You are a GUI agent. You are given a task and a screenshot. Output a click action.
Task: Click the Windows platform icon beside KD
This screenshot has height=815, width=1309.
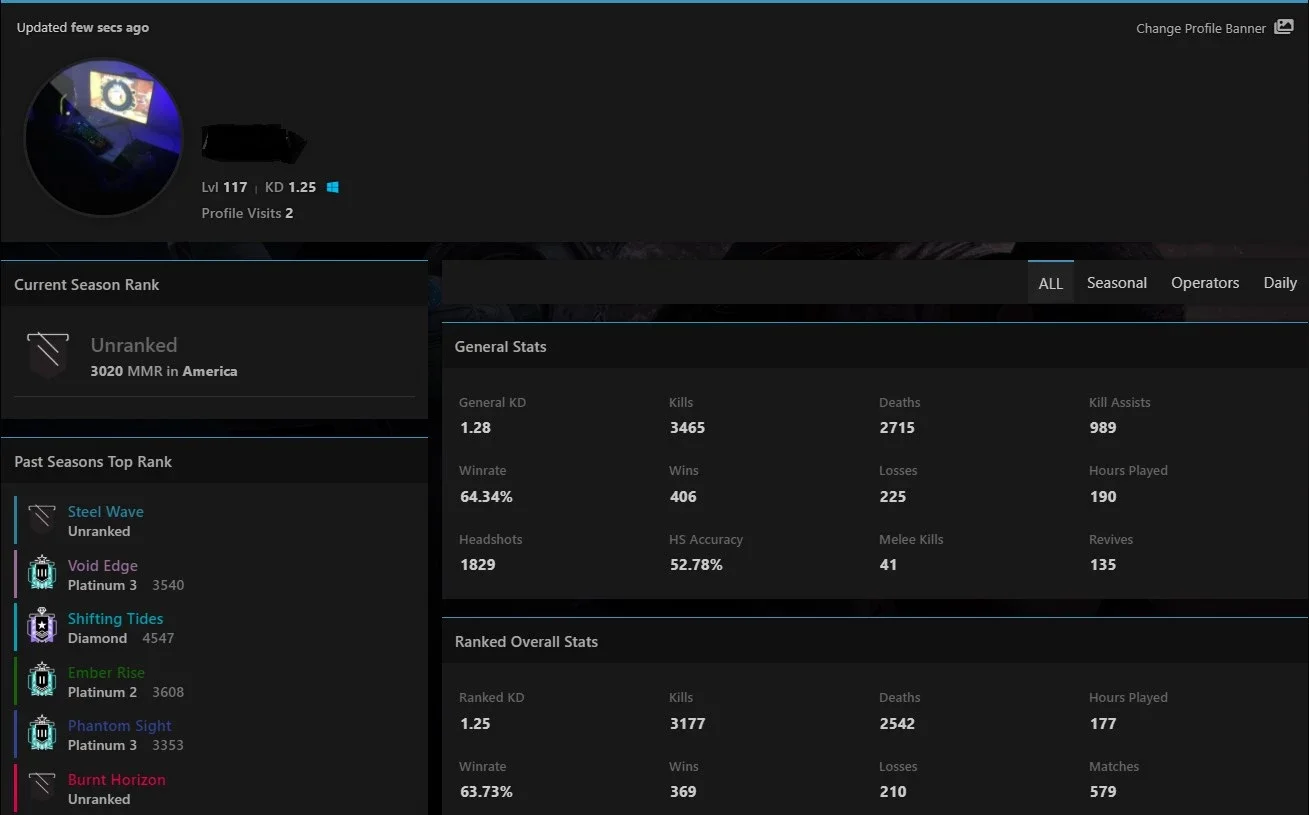(333, 187)
